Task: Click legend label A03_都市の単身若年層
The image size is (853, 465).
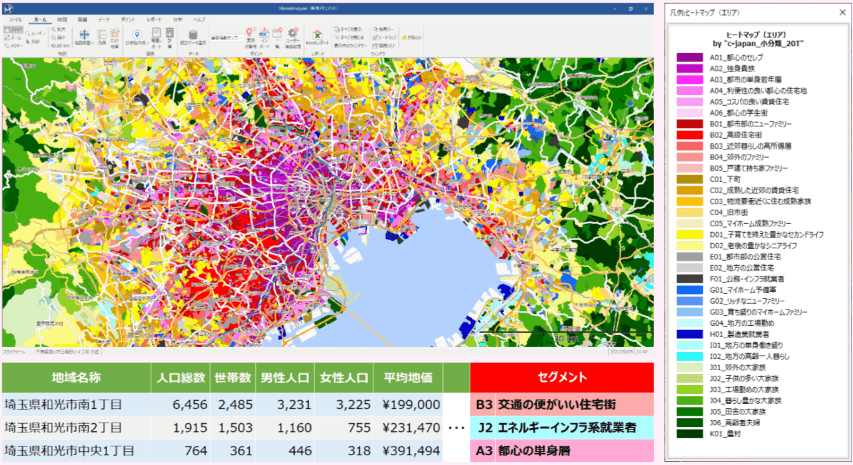Action: pyautogui.click(x=745, y=79)
